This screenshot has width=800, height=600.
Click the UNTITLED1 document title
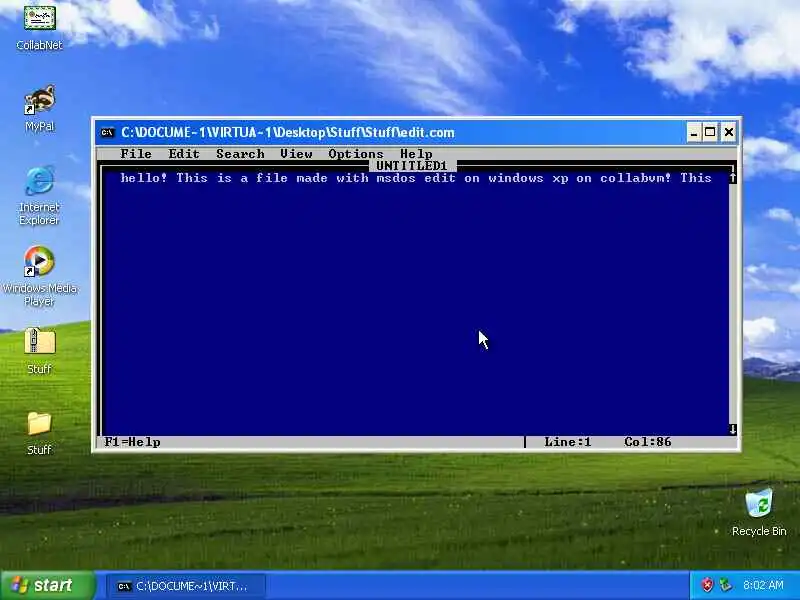(x=411, y=166)
